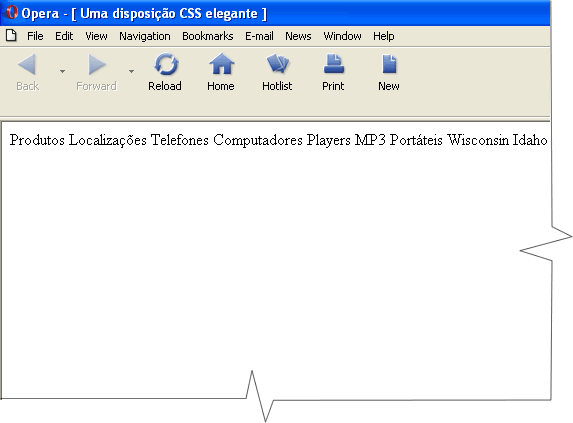Expand the Back history dropdown arrow

click(62, 71)
